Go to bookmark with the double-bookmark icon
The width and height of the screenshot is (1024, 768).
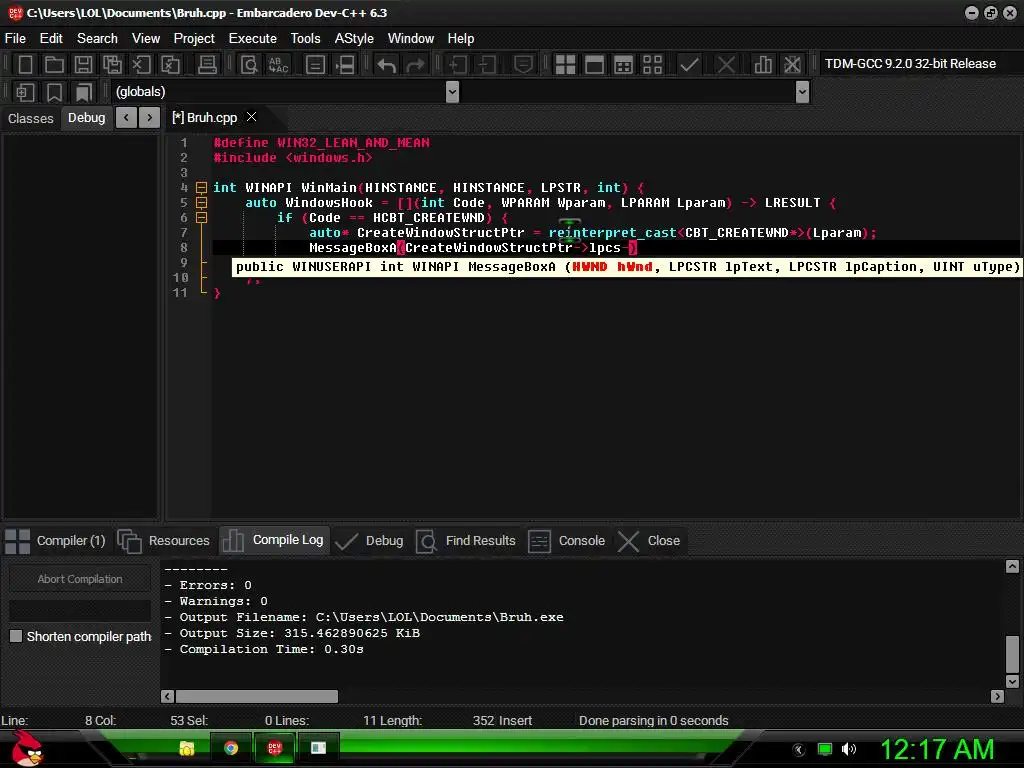[x=84, y=92]
